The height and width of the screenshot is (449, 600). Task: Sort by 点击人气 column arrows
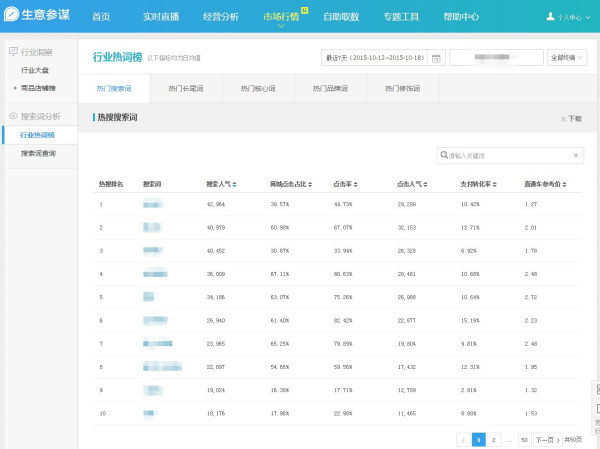pos(425,184)
